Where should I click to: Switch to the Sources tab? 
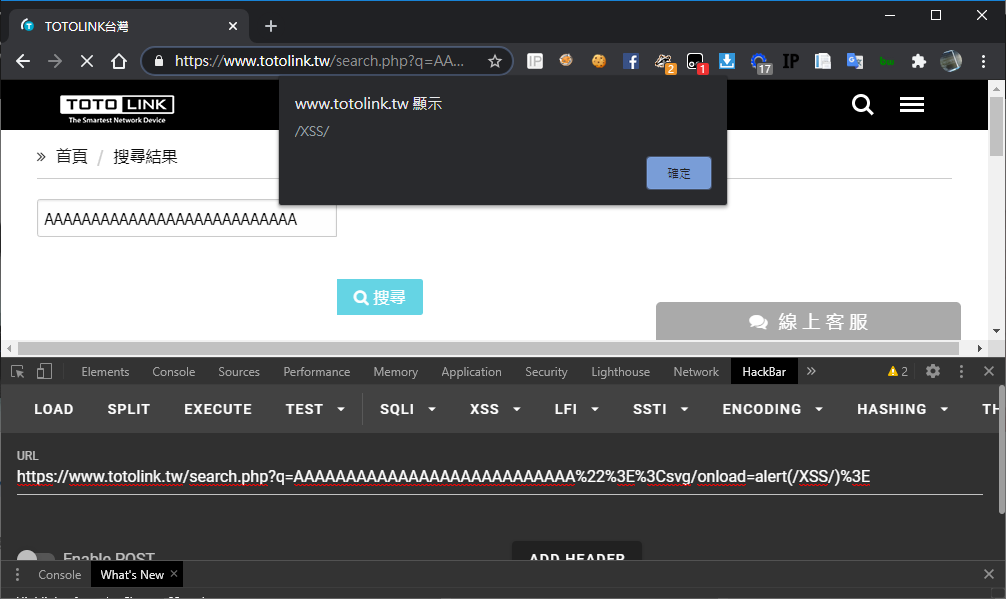tap(239, 371)
